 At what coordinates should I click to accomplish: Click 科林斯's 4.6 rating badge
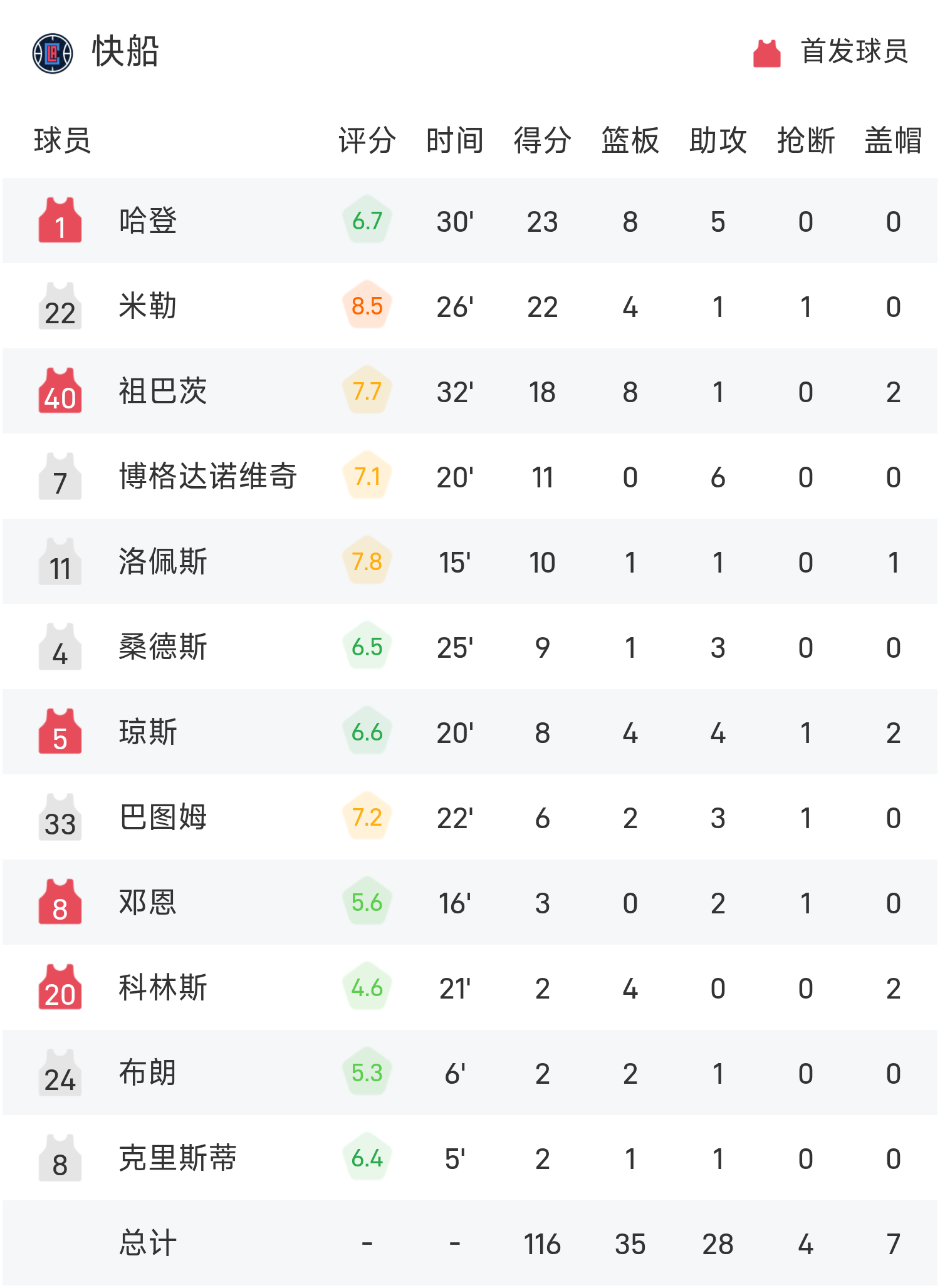coord(367,987)
